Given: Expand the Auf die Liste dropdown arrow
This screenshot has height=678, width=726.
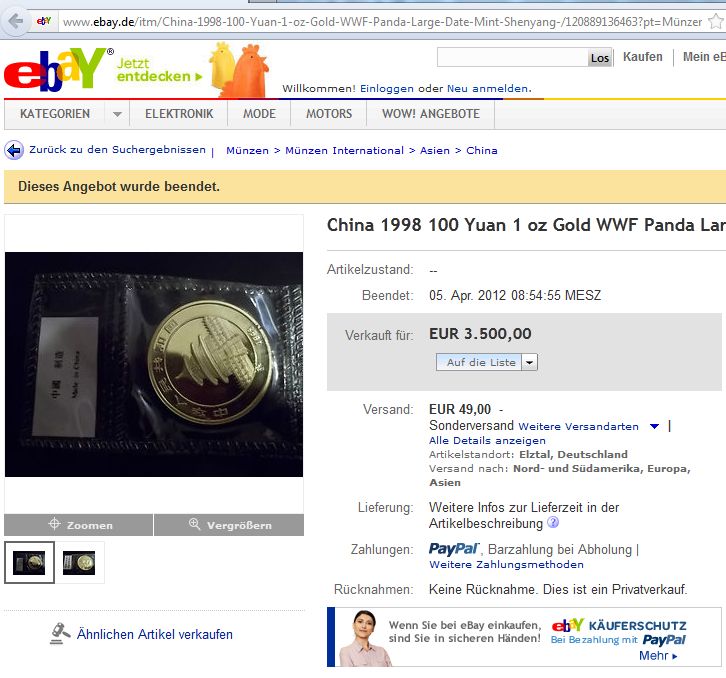Looking at the screenshot, I should tap(529, 362).
